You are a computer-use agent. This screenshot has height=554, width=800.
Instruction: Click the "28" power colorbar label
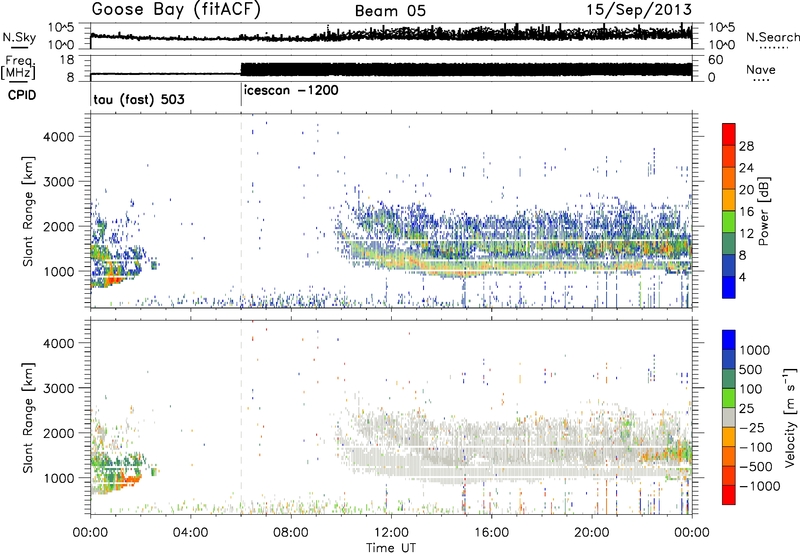[x=746, y=146]
